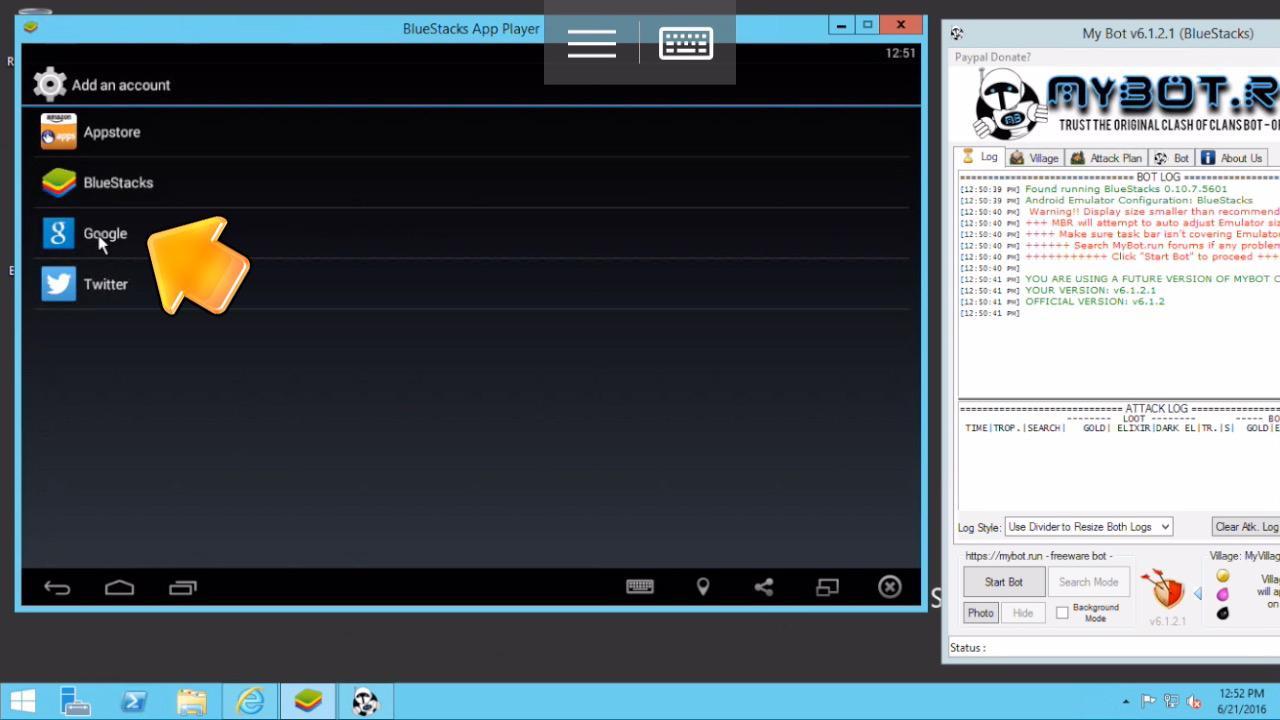
Task: Open the Attack Plan tab
Action: [x=1106, y=158]
